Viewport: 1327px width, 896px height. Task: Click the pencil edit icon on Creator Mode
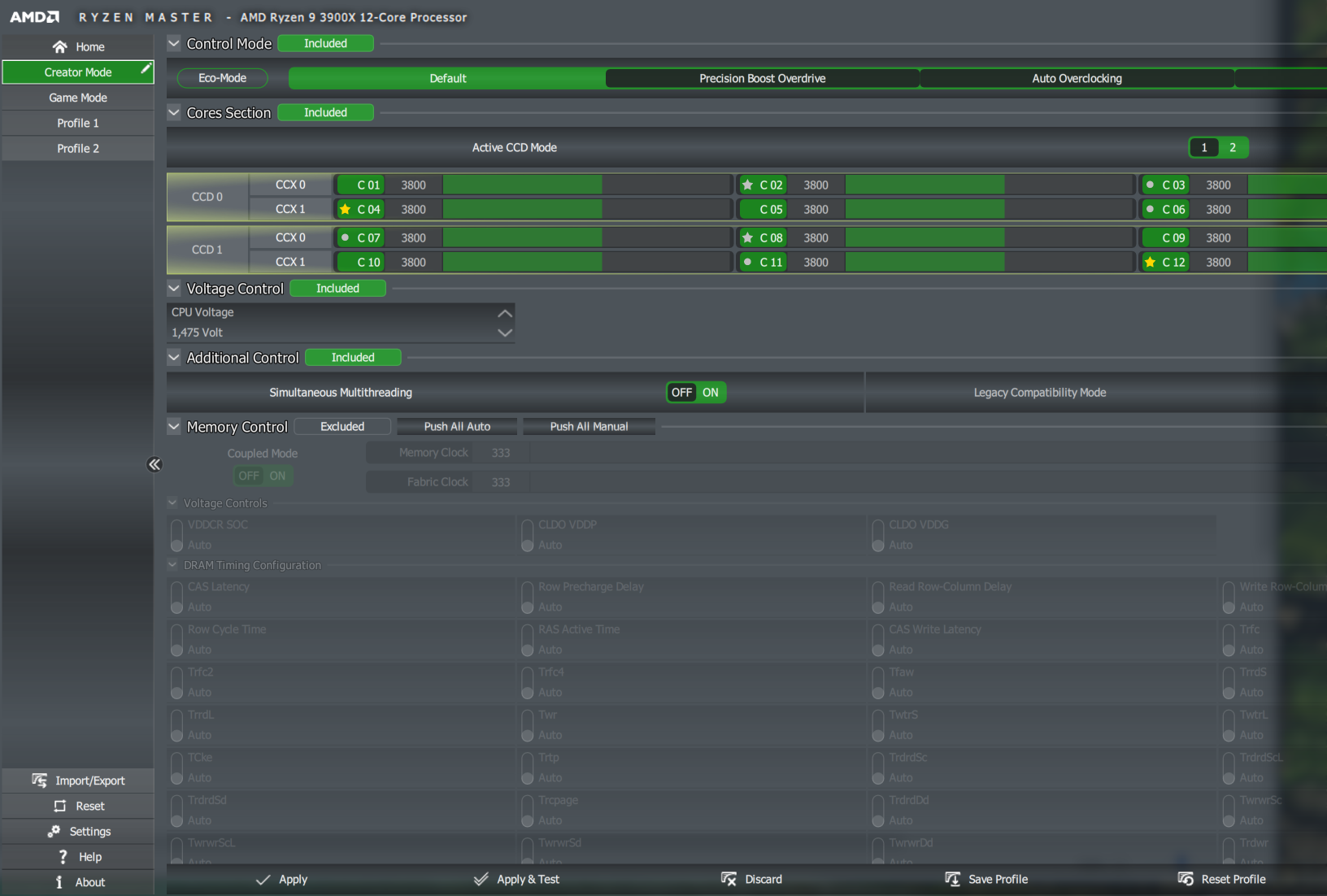pyautogui.click(x=146, y=69)
